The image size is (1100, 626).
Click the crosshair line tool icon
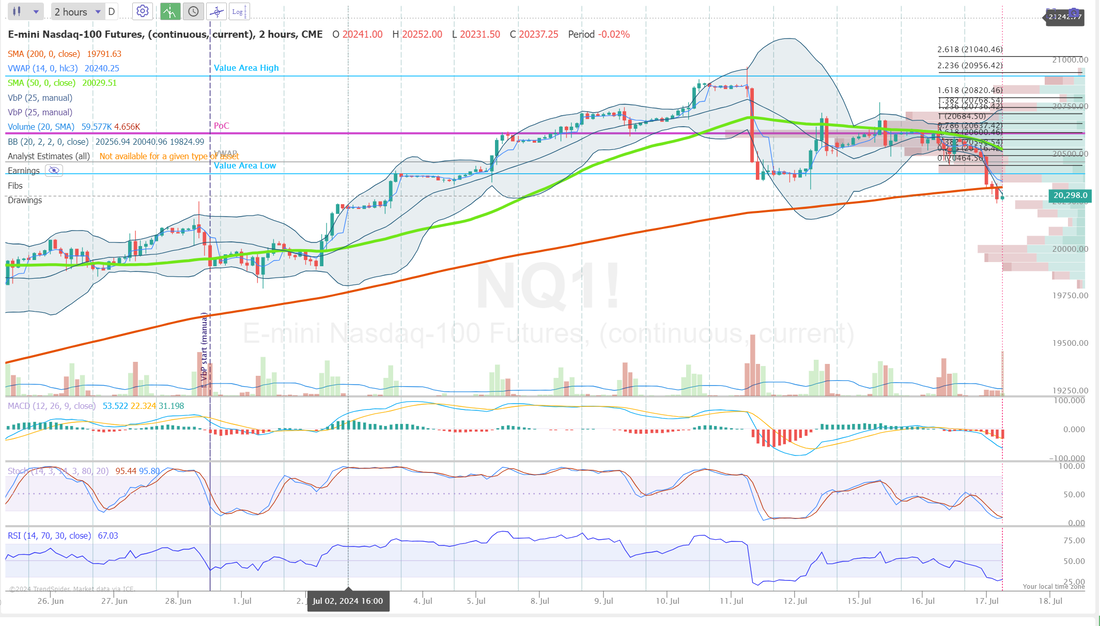(216, 11)
